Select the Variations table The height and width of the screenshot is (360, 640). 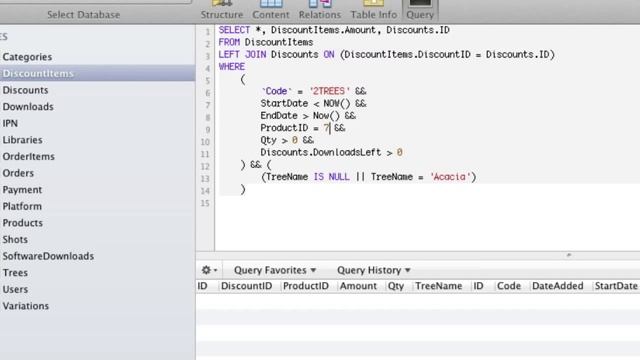[x=98, y=306]
